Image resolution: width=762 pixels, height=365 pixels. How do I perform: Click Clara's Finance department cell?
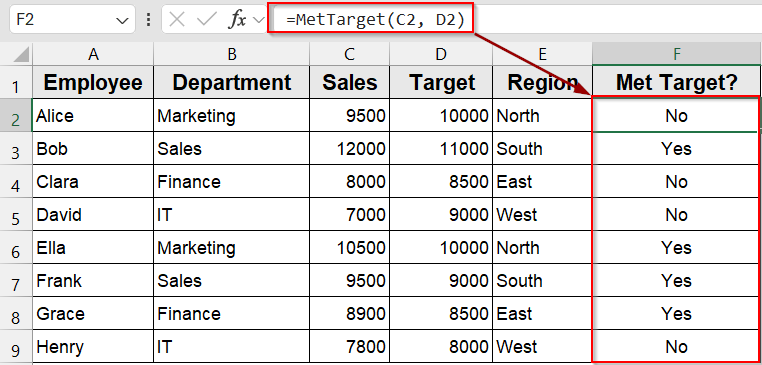click(232, 182)
